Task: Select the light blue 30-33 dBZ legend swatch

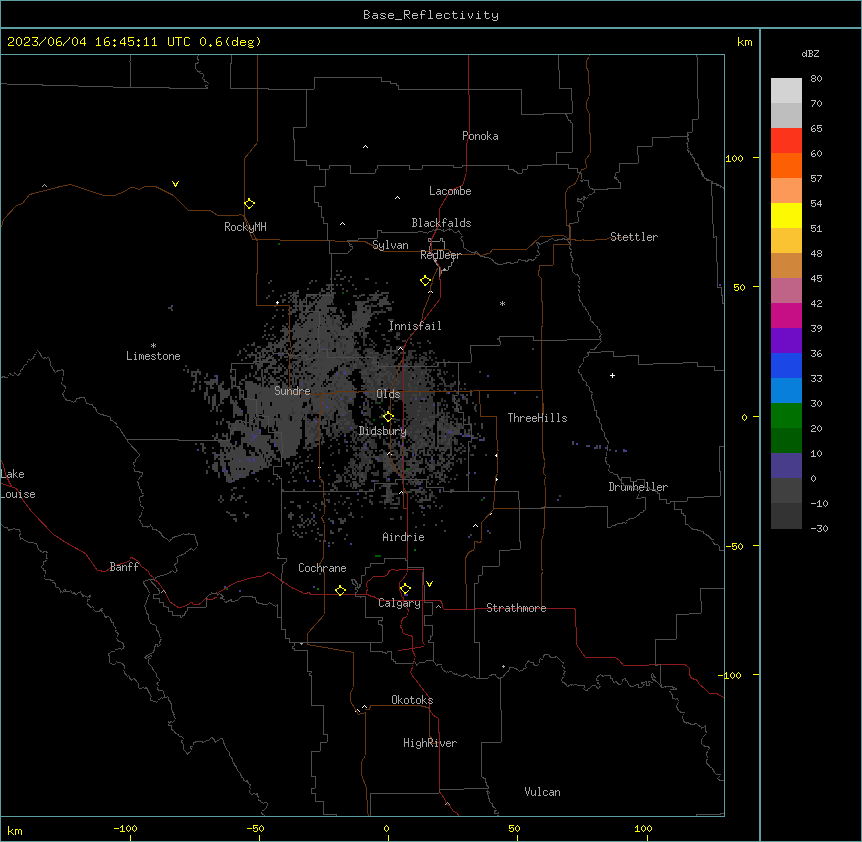Action: click(786, 391)
